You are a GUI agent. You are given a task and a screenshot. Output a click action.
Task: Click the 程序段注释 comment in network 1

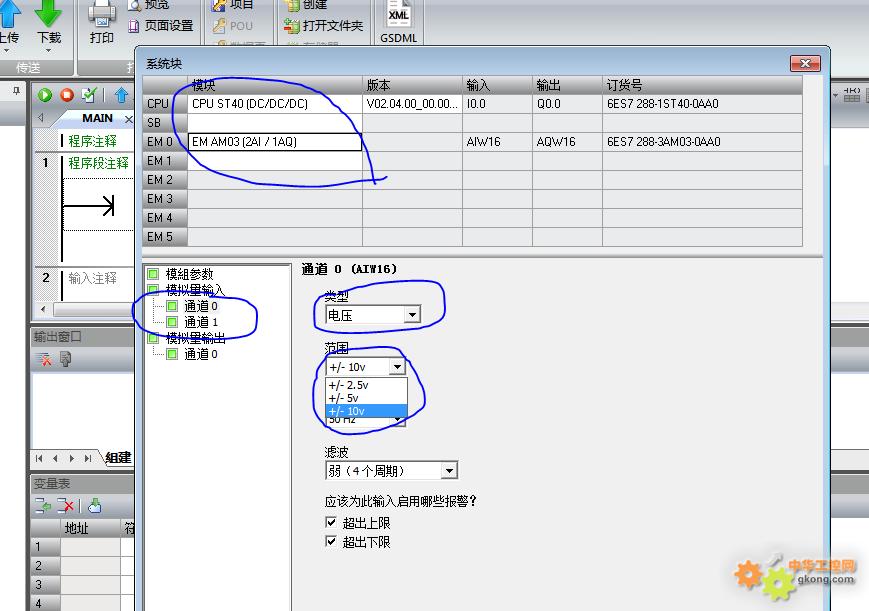coord(99,163)
